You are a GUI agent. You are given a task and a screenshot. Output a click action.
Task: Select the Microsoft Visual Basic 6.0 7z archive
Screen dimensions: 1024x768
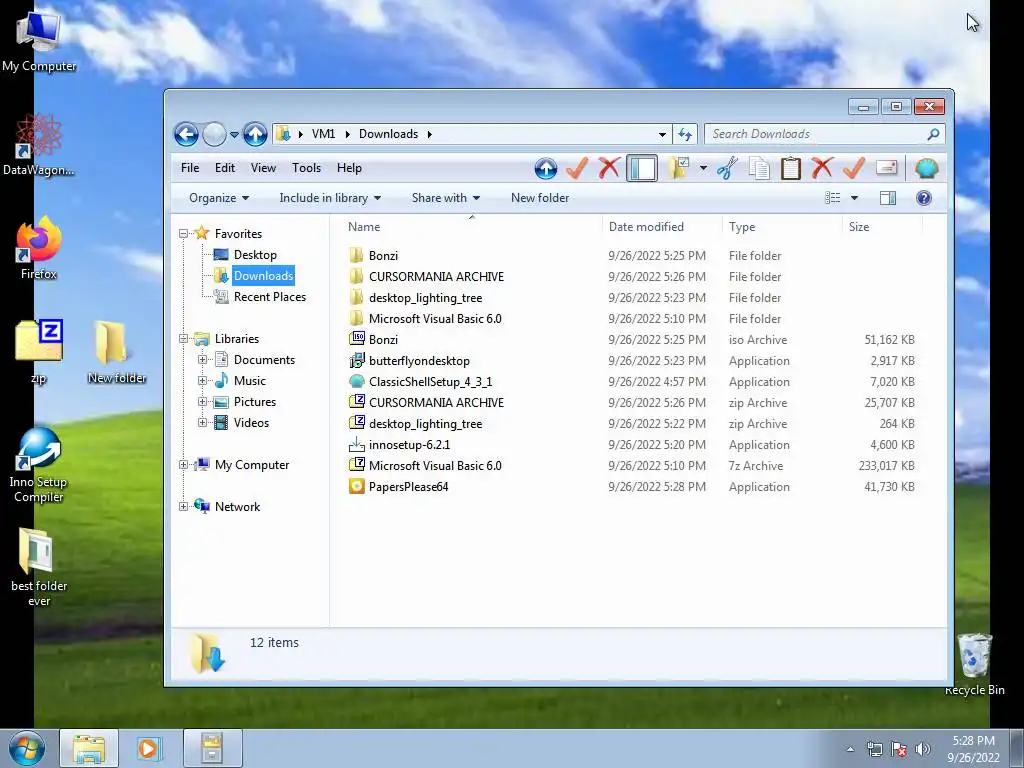tap(436, 466)
